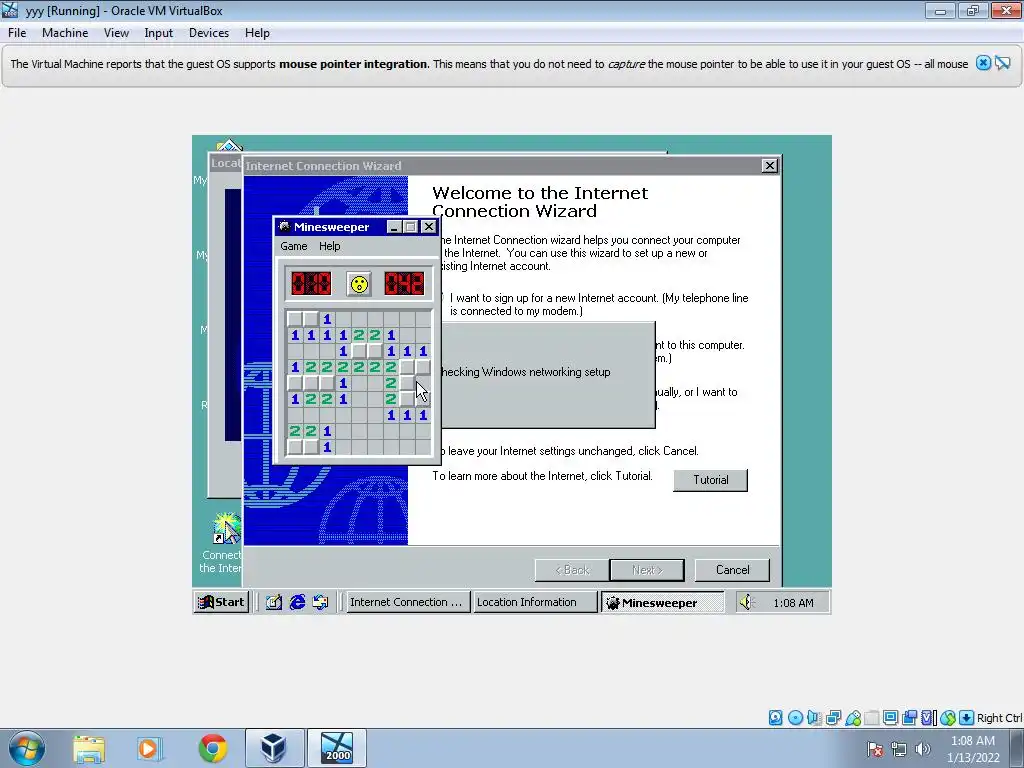Click the host clock showing 1/13/2022
Image resolution: width=1024 pixels, height=768 pixels.
(x=973, y=749)
